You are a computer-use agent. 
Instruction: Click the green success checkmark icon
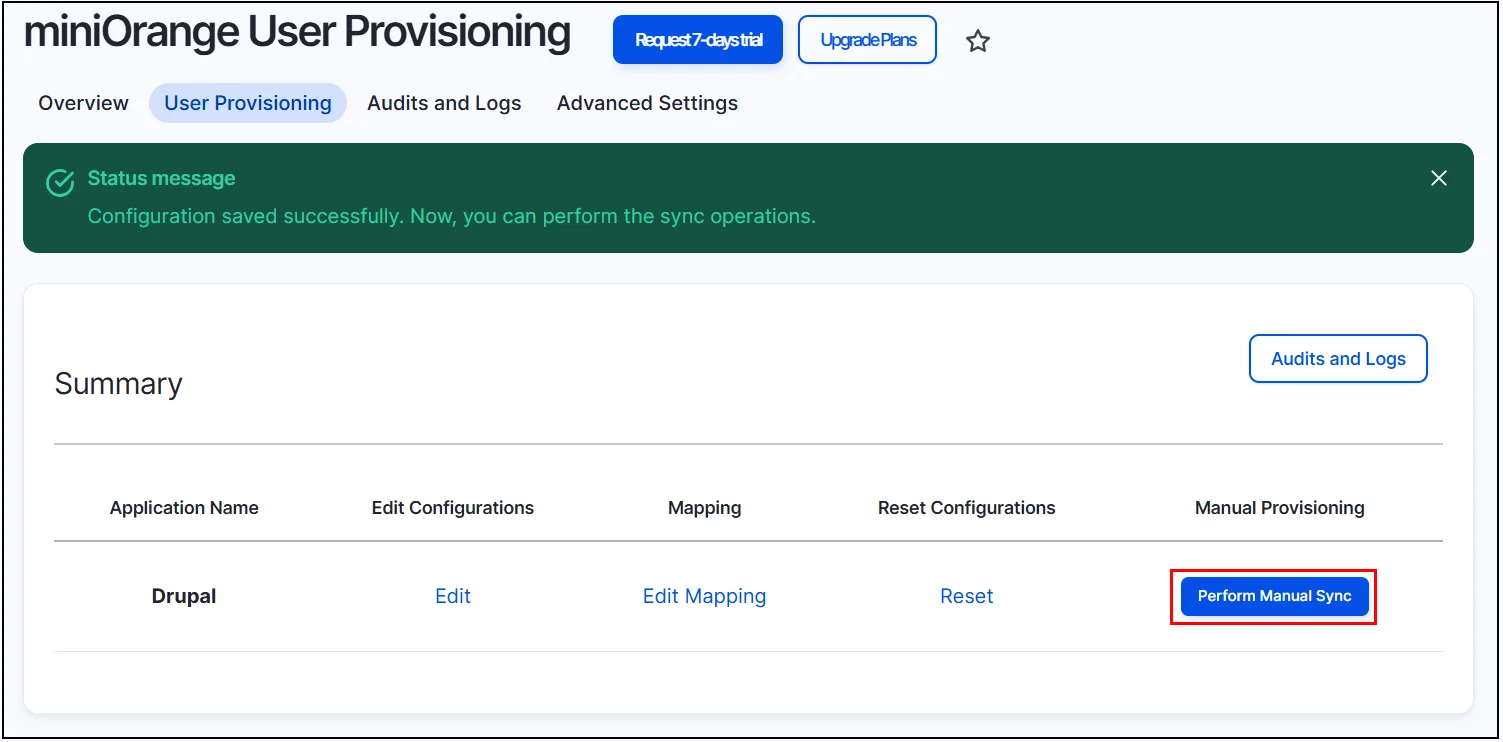tap(61, 183)
